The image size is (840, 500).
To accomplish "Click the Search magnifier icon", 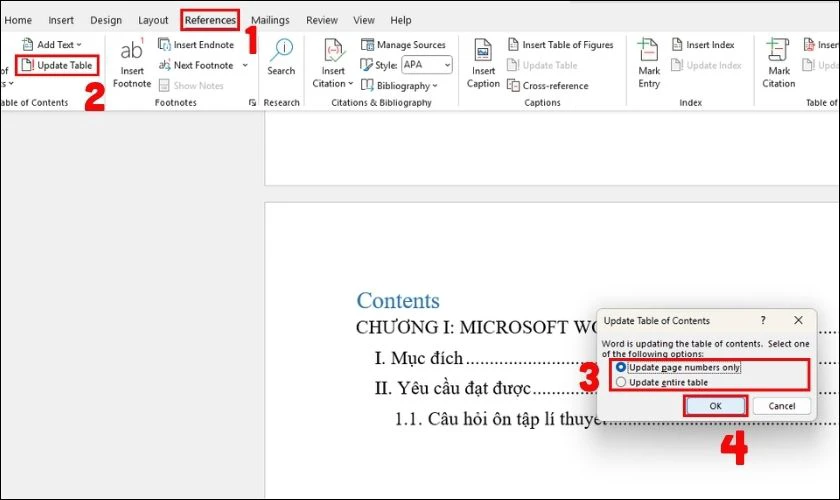I will (x=281, y=50).
